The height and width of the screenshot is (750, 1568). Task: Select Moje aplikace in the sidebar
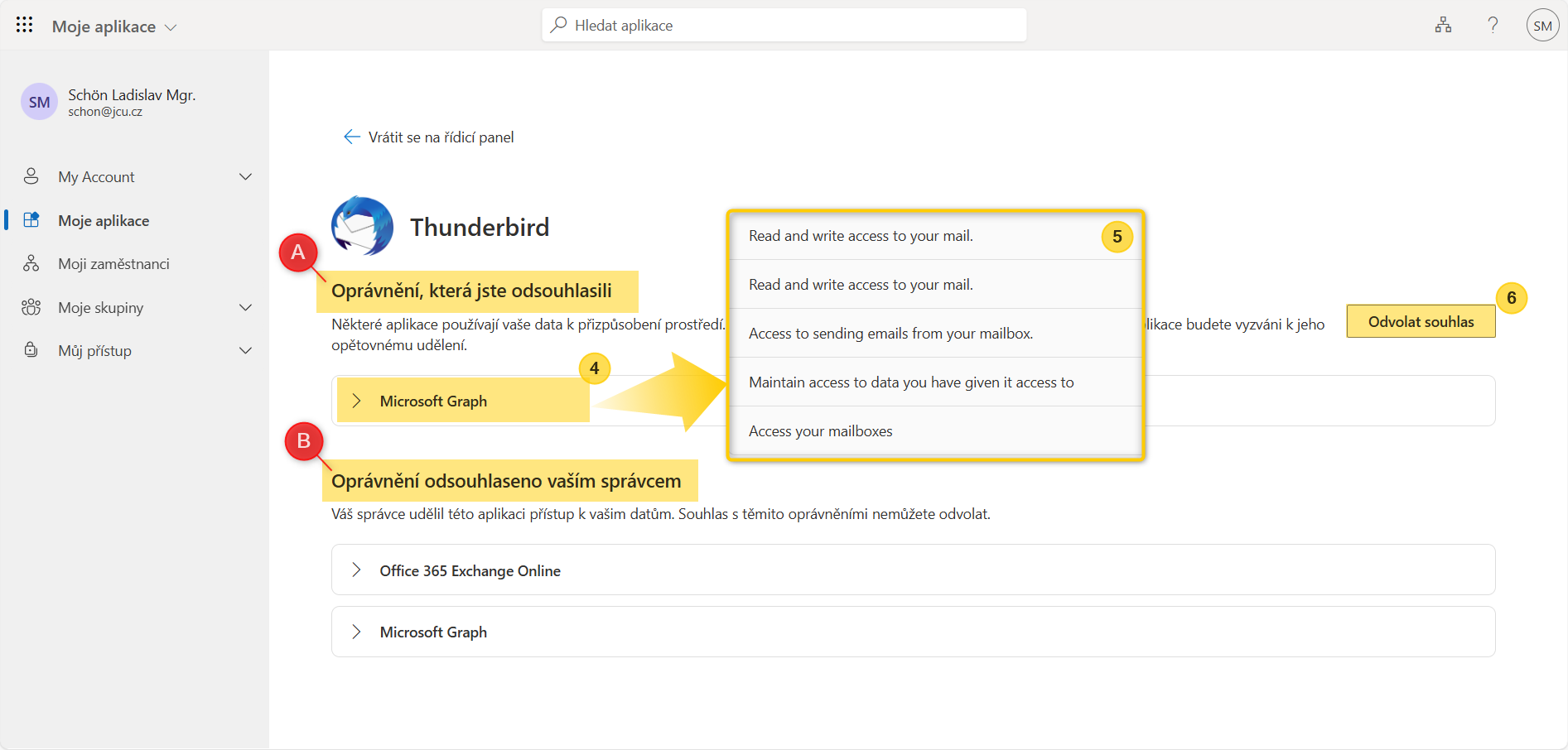tap(104, 221)
